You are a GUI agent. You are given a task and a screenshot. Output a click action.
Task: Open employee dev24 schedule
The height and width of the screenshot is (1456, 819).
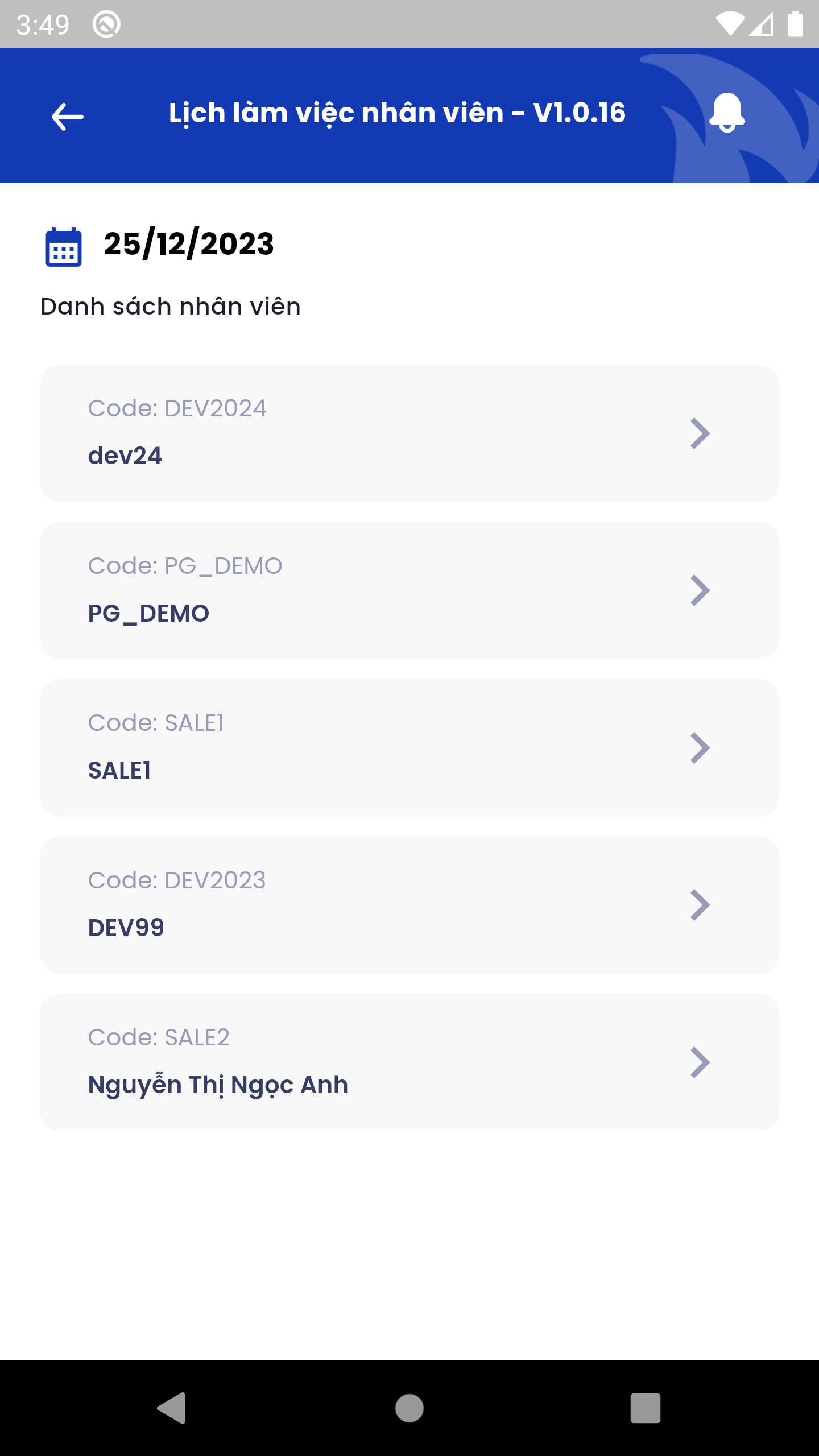pyautogui.click(x=125, y=456)
